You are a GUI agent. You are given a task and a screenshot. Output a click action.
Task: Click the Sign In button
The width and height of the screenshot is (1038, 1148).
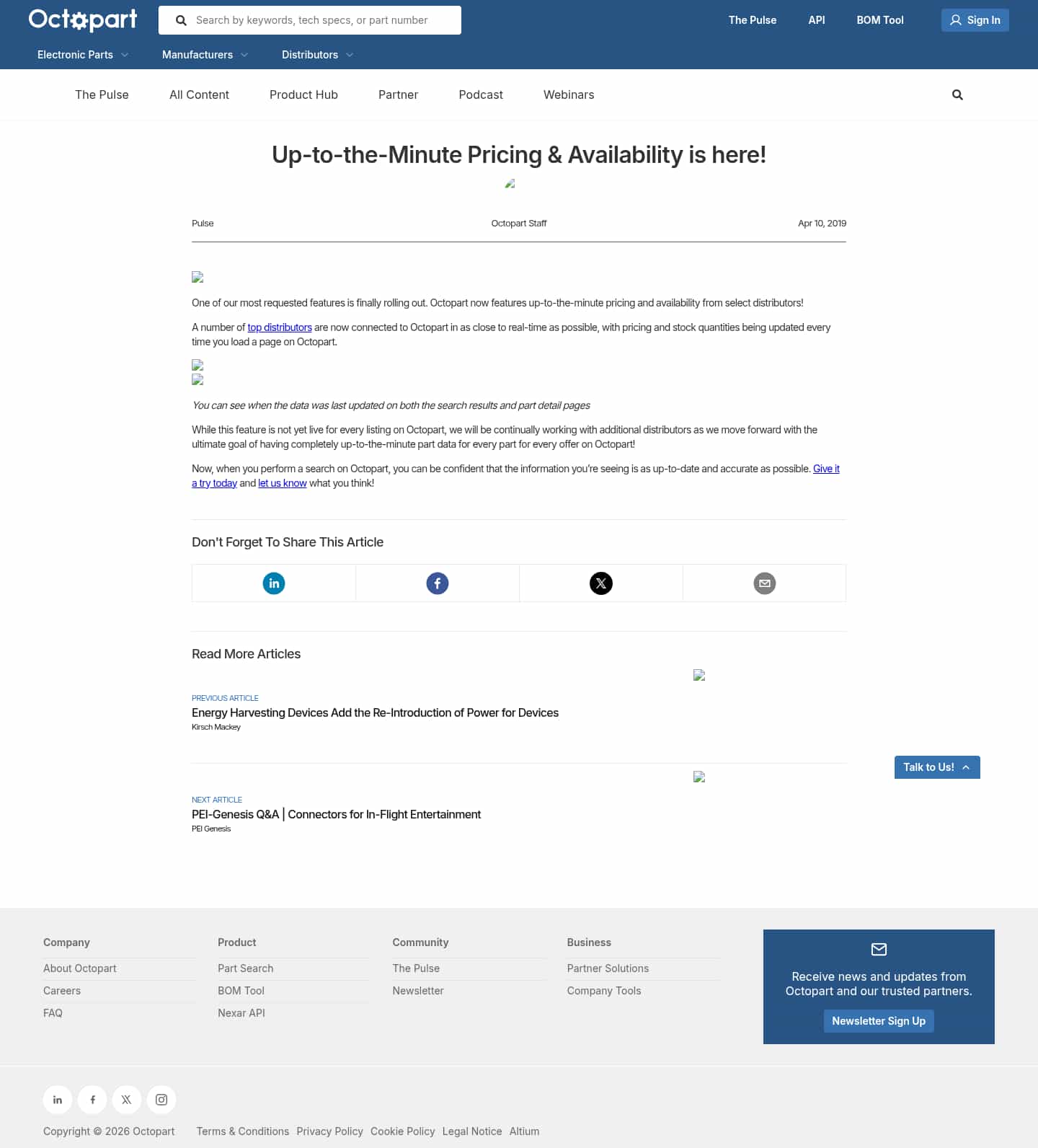pos(975,19)
